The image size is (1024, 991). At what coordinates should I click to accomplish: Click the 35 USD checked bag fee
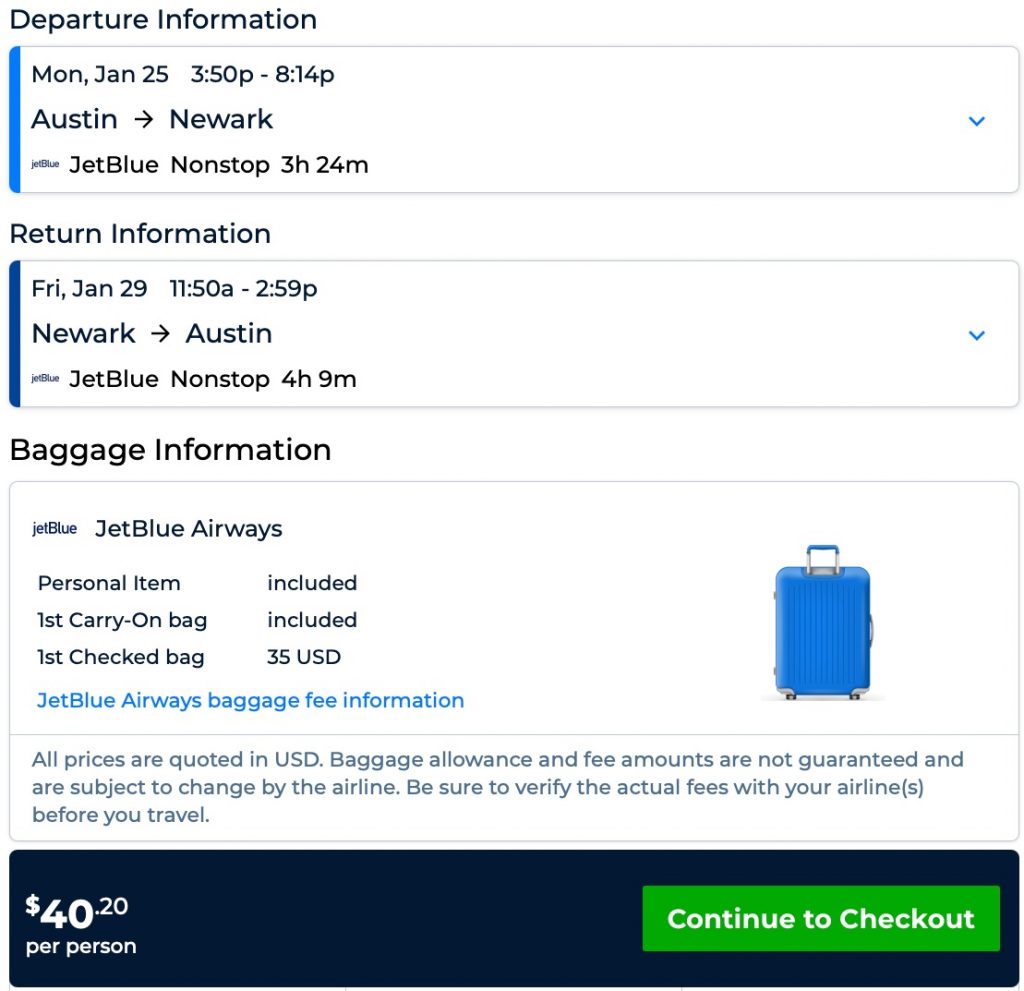304,657
